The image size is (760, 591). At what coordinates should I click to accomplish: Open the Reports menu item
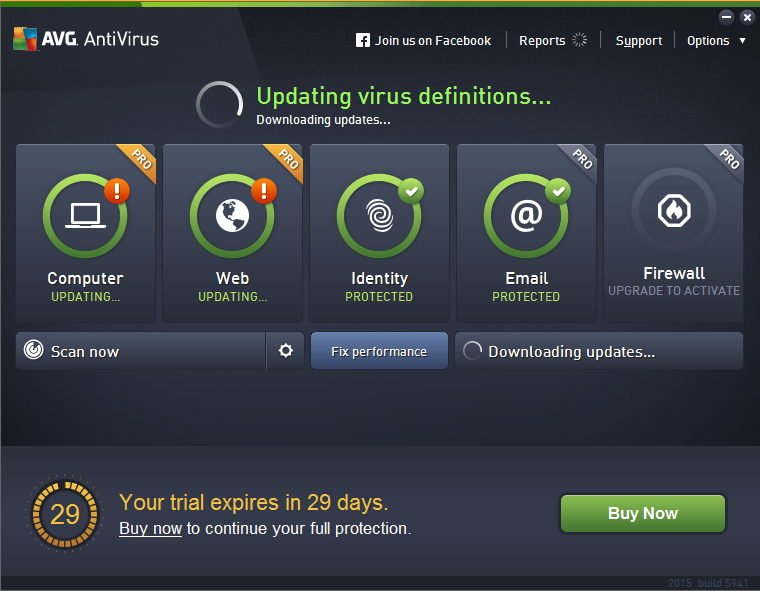[542, 41]
